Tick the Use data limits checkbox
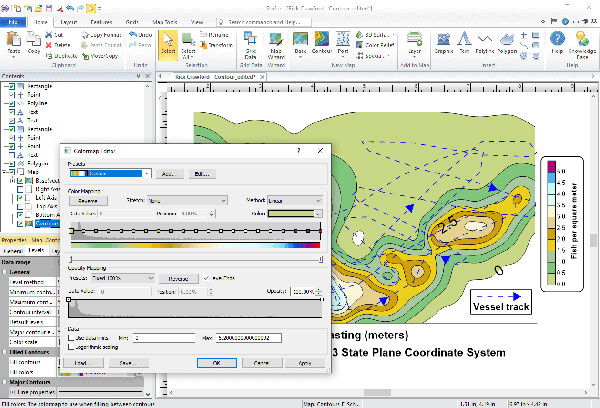The image size is (600, 408). (71, 338)
